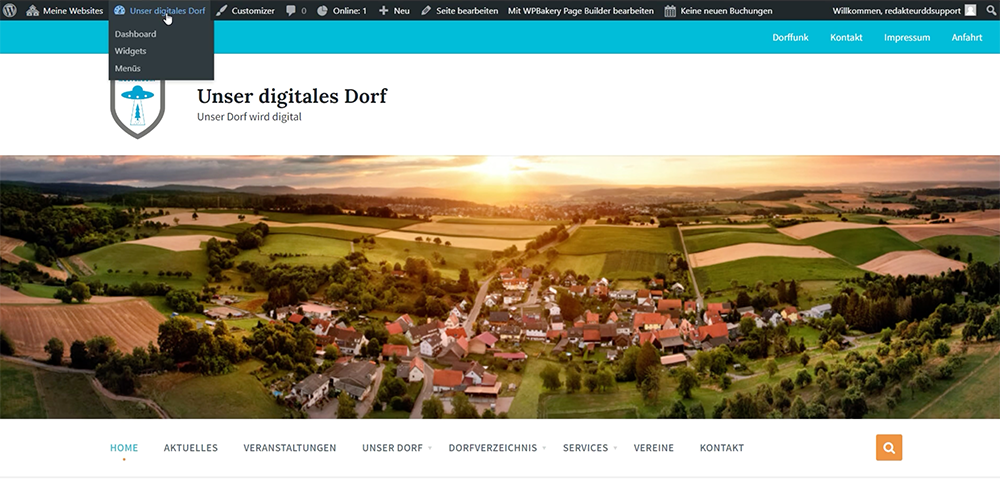Open the Dorffunk link in top bar

pos(790,37)
